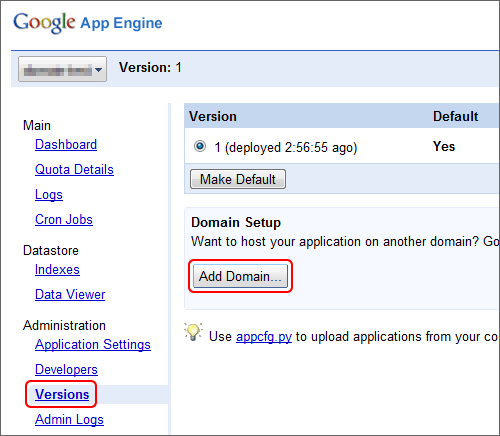Open the Logs page

point(49,195)
